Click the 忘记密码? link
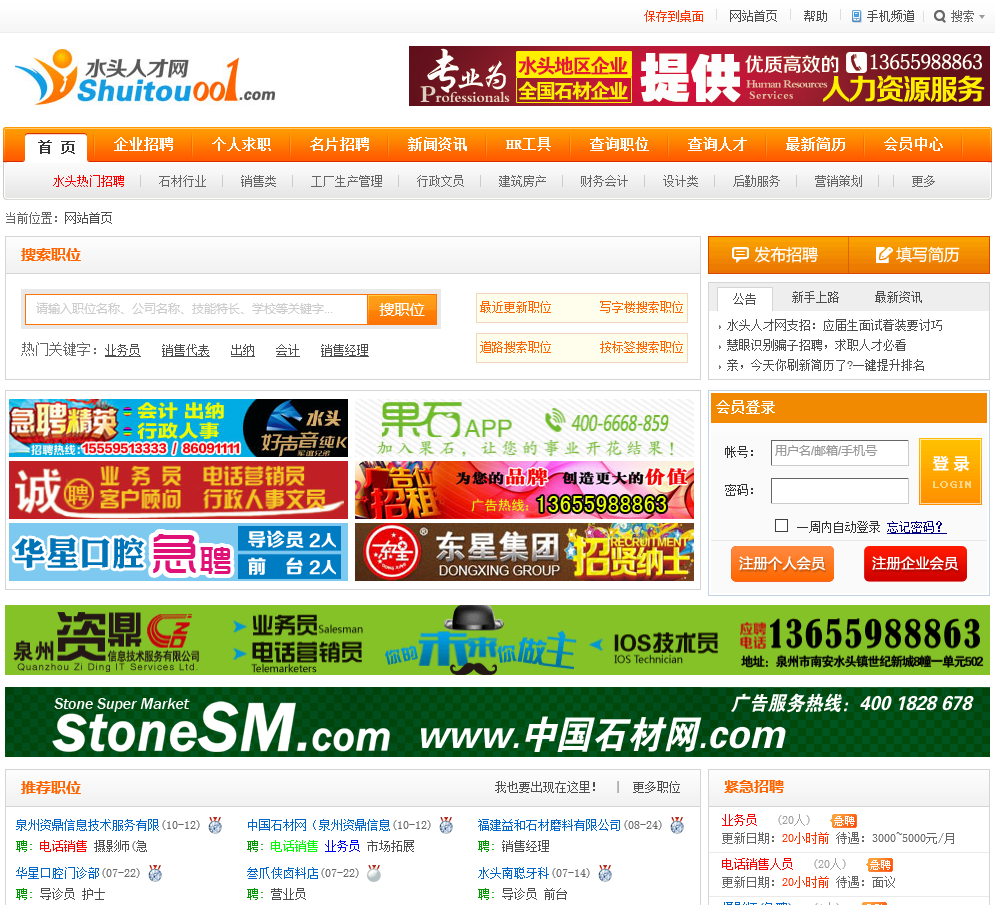Viewport: 995px width, 905px height. 916,527
